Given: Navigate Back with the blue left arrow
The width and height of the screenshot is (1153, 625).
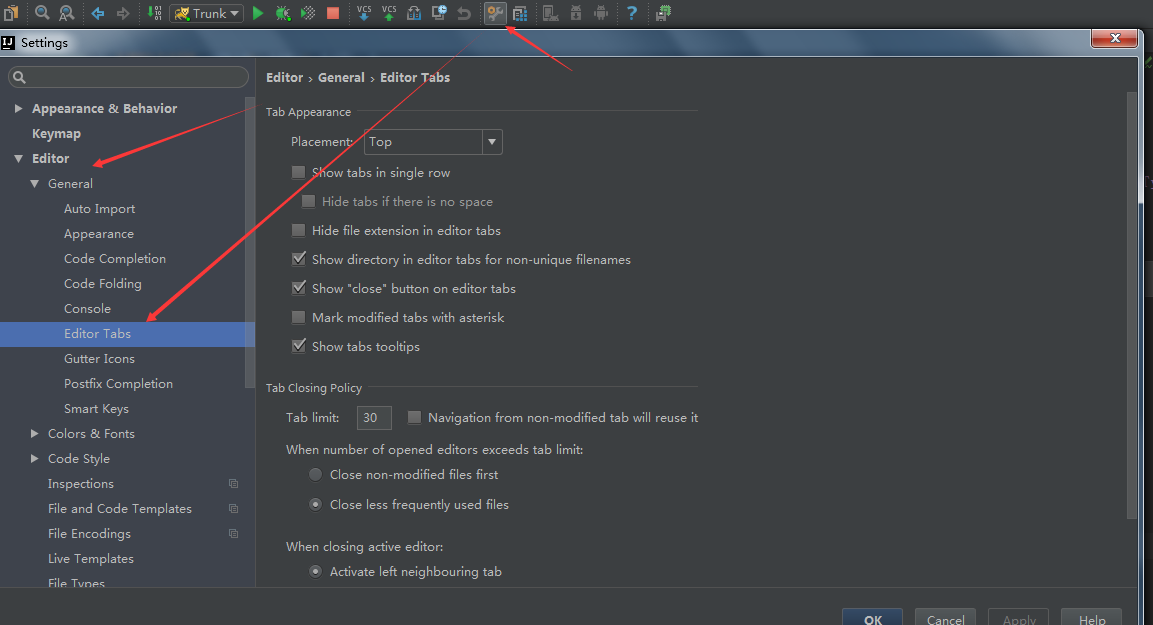Looking at the screenshot, I should 98,13.
